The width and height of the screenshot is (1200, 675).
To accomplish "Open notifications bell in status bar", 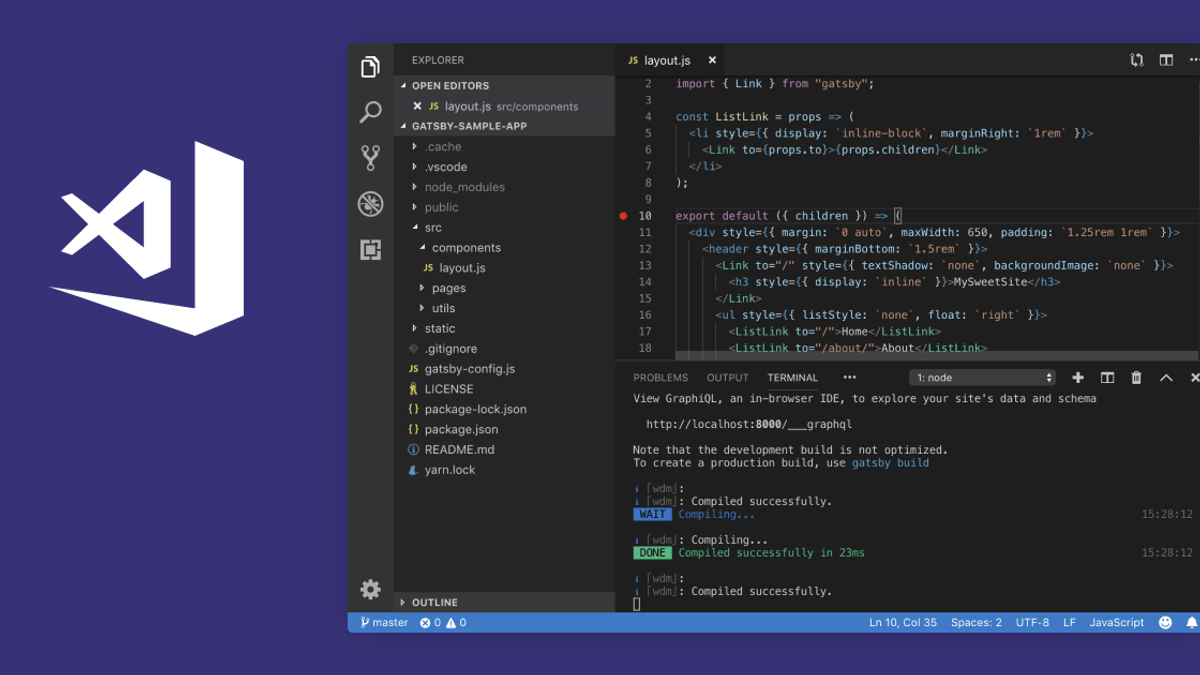I will 1192,622.
